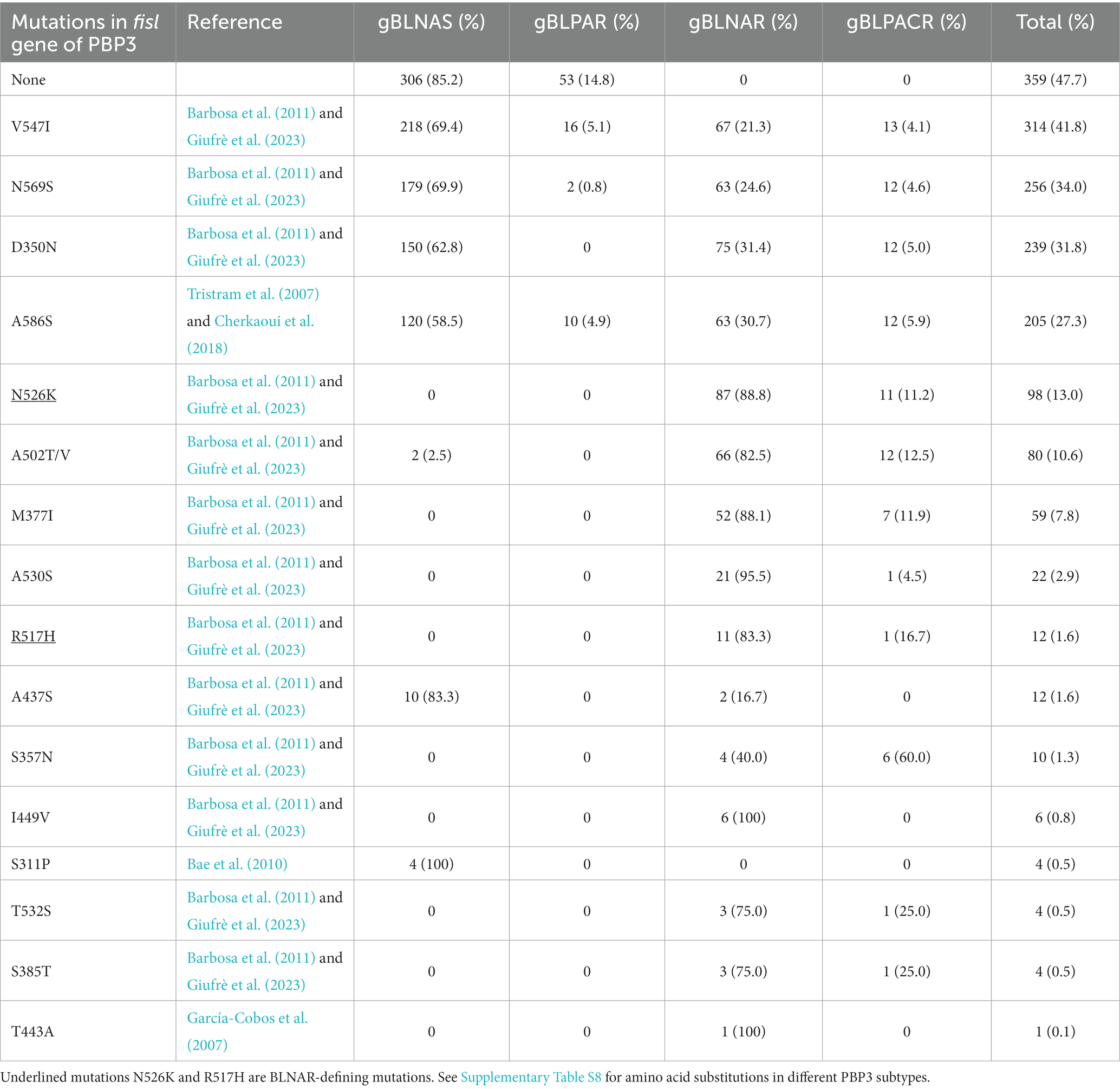This screenshot has height=1089, width=1120.
Task: Click the 53 (14.8) value
Action: click(587, 80)
